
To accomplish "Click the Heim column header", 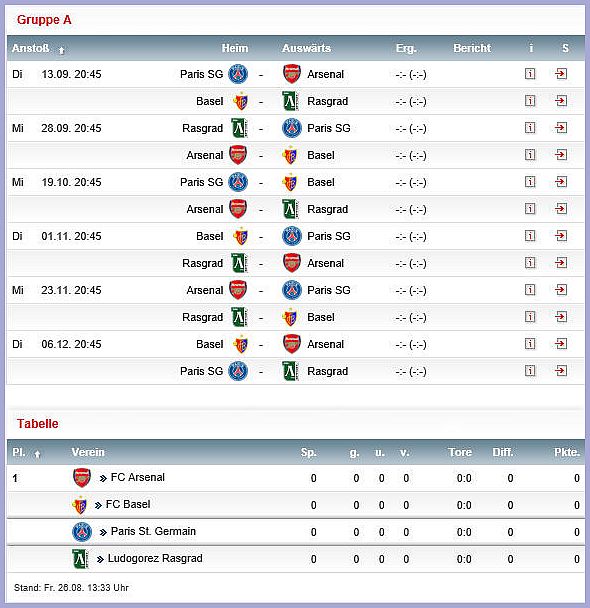I will (x=235, y=48).
